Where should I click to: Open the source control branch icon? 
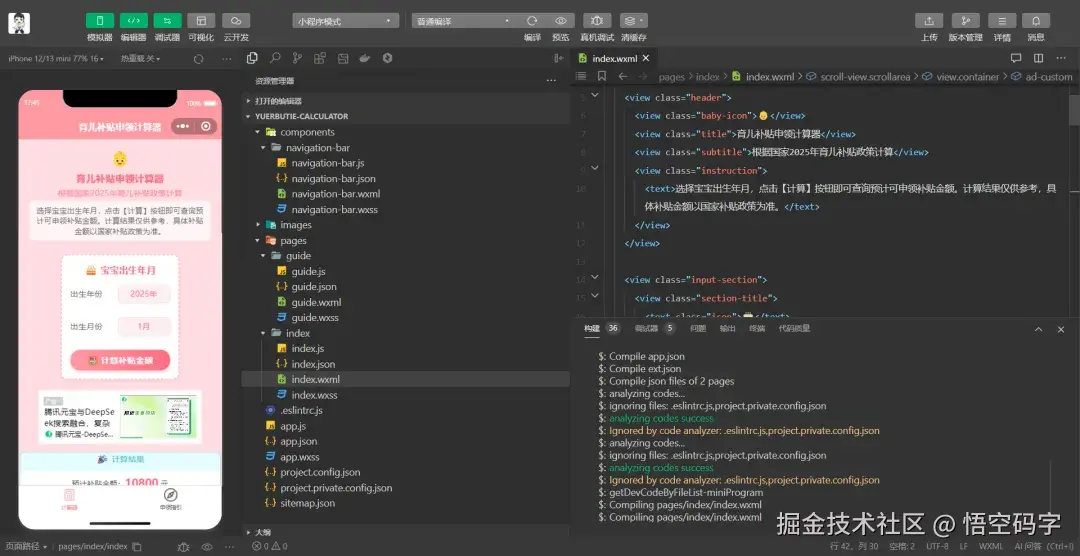[x=297, y=59]
